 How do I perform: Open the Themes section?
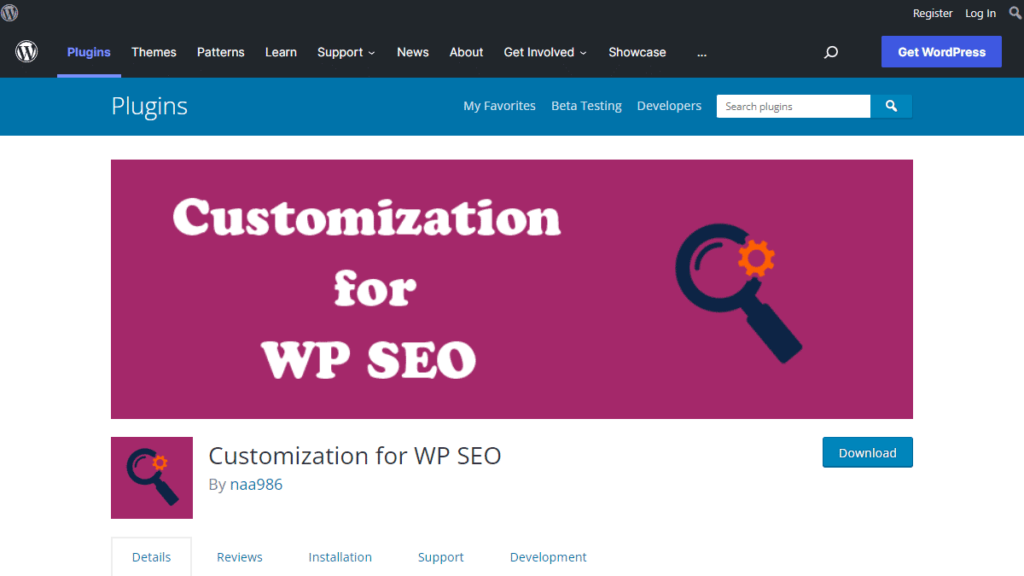(153, 52)
